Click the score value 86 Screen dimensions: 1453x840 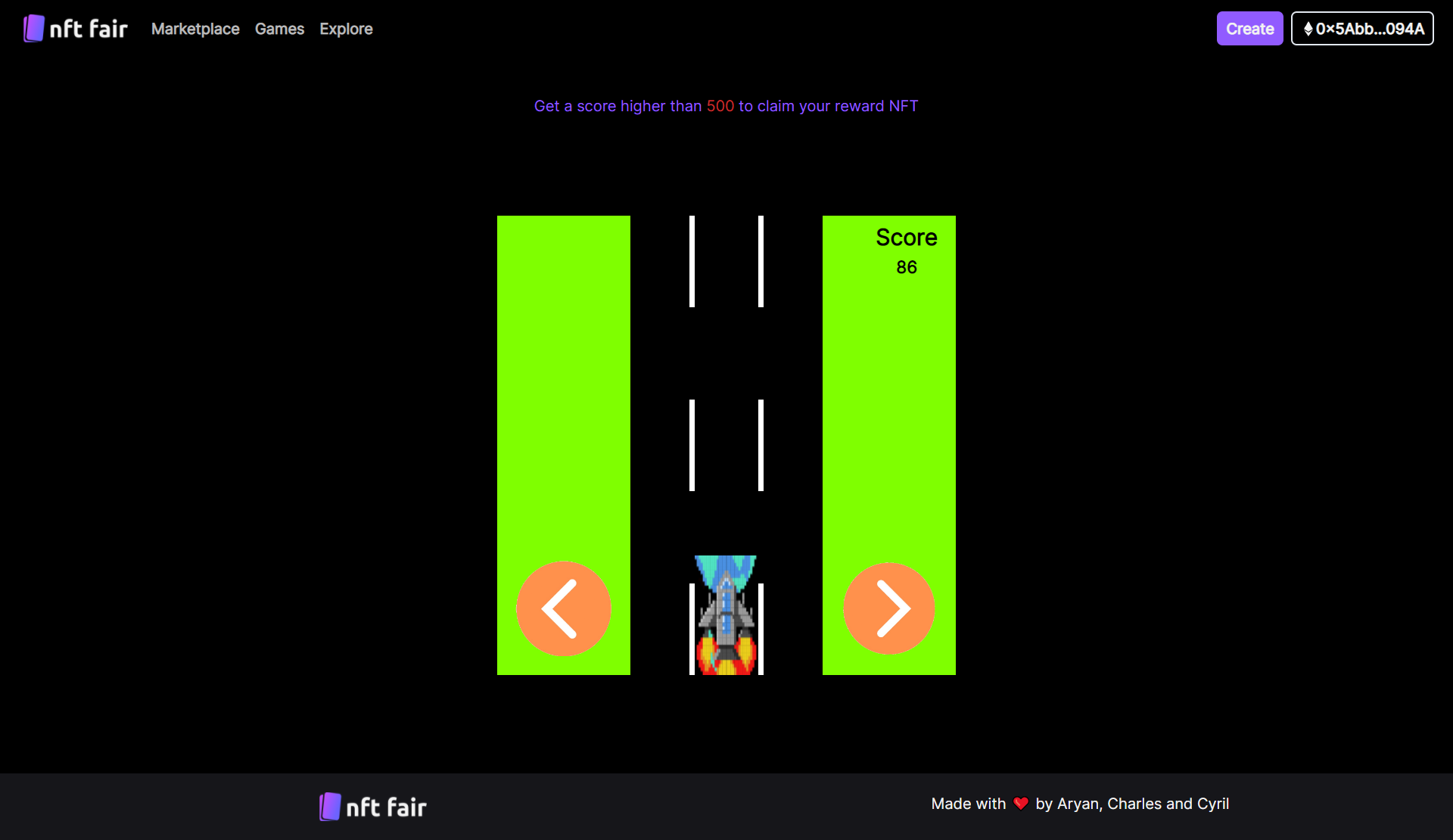[906, 267]
